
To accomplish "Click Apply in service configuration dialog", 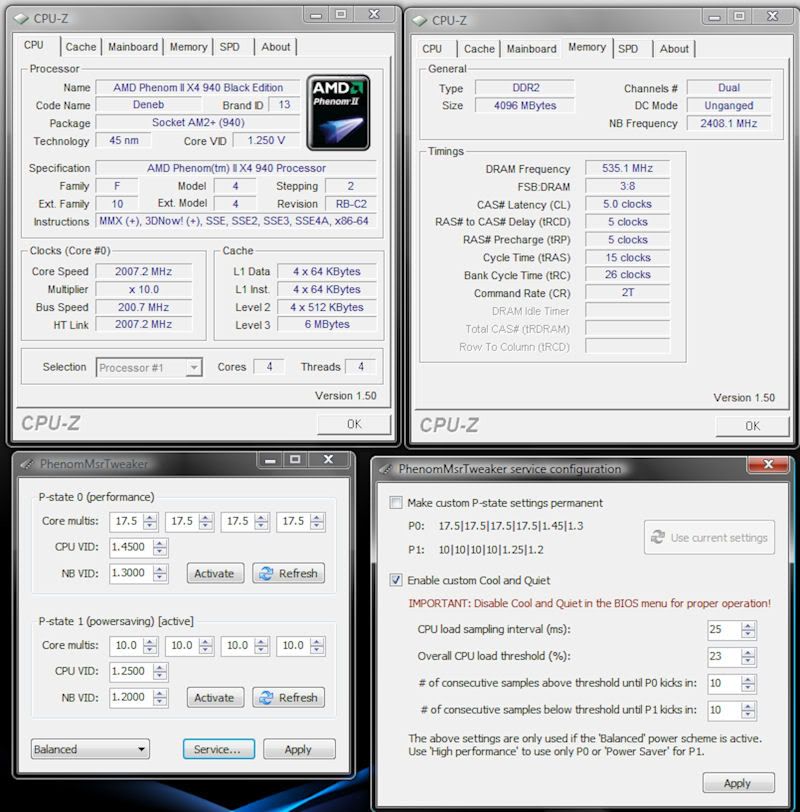I will (x=738, y=783).
